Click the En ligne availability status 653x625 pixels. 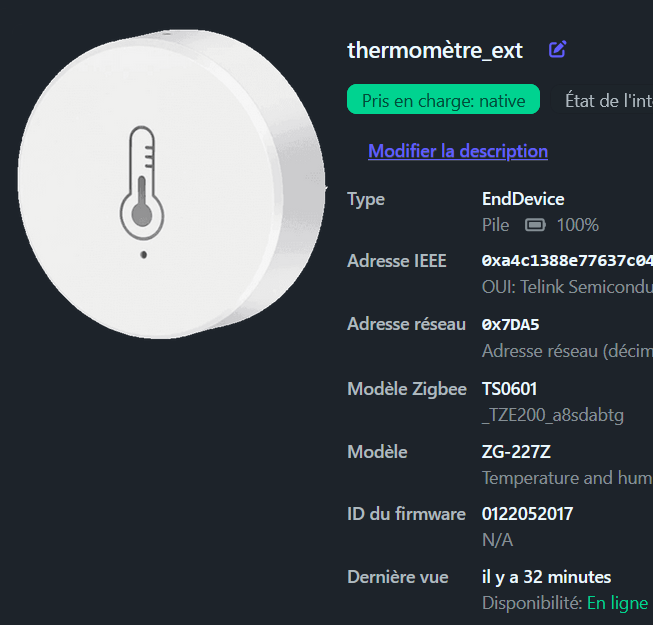[x=617, y=603]
